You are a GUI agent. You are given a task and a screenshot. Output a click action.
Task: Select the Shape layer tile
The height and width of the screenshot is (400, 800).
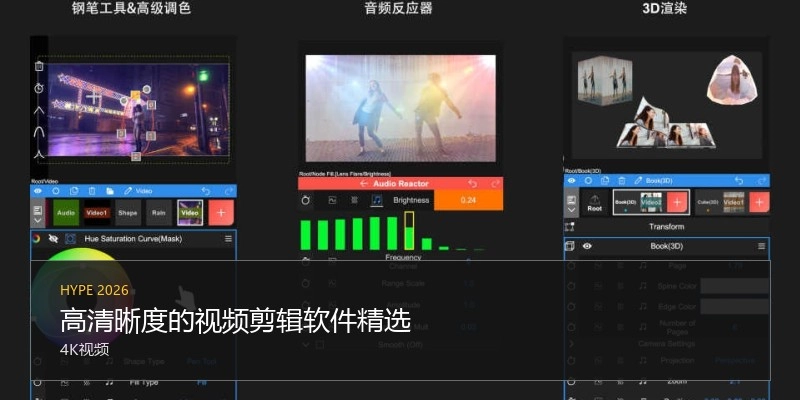click(128, 213)
